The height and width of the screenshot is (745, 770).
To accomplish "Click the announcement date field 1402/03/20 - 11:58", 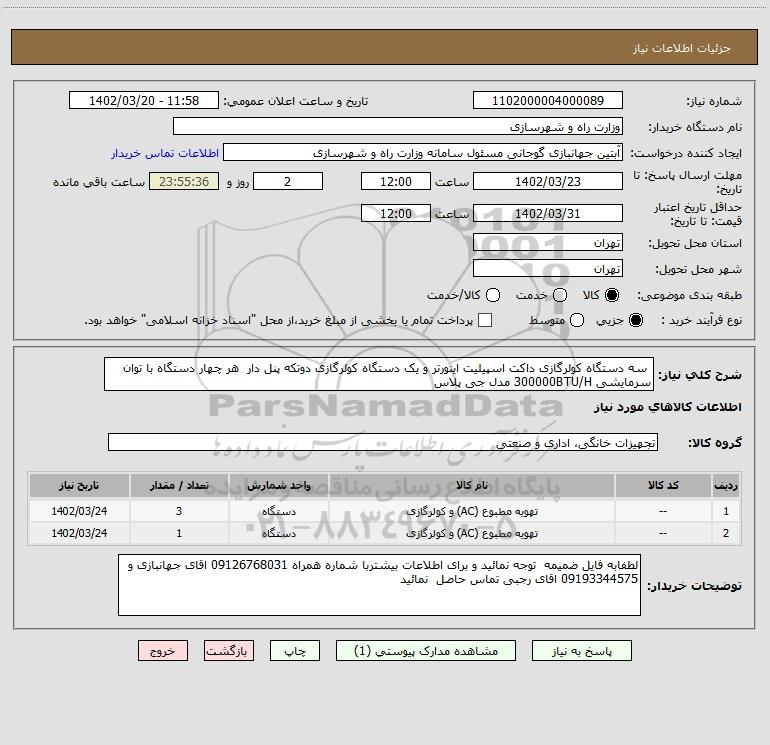I will coord(144,101).
